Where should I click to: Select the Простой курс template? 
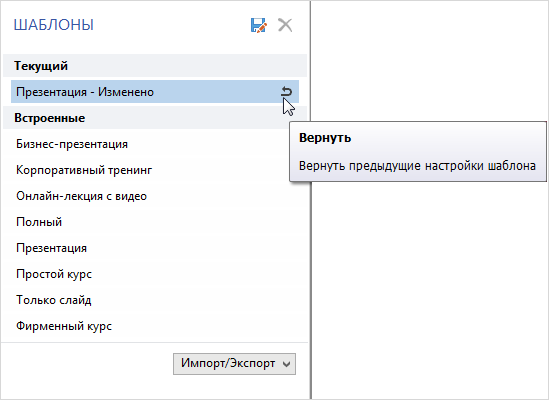pyautogui.click(x=54, y=274)
